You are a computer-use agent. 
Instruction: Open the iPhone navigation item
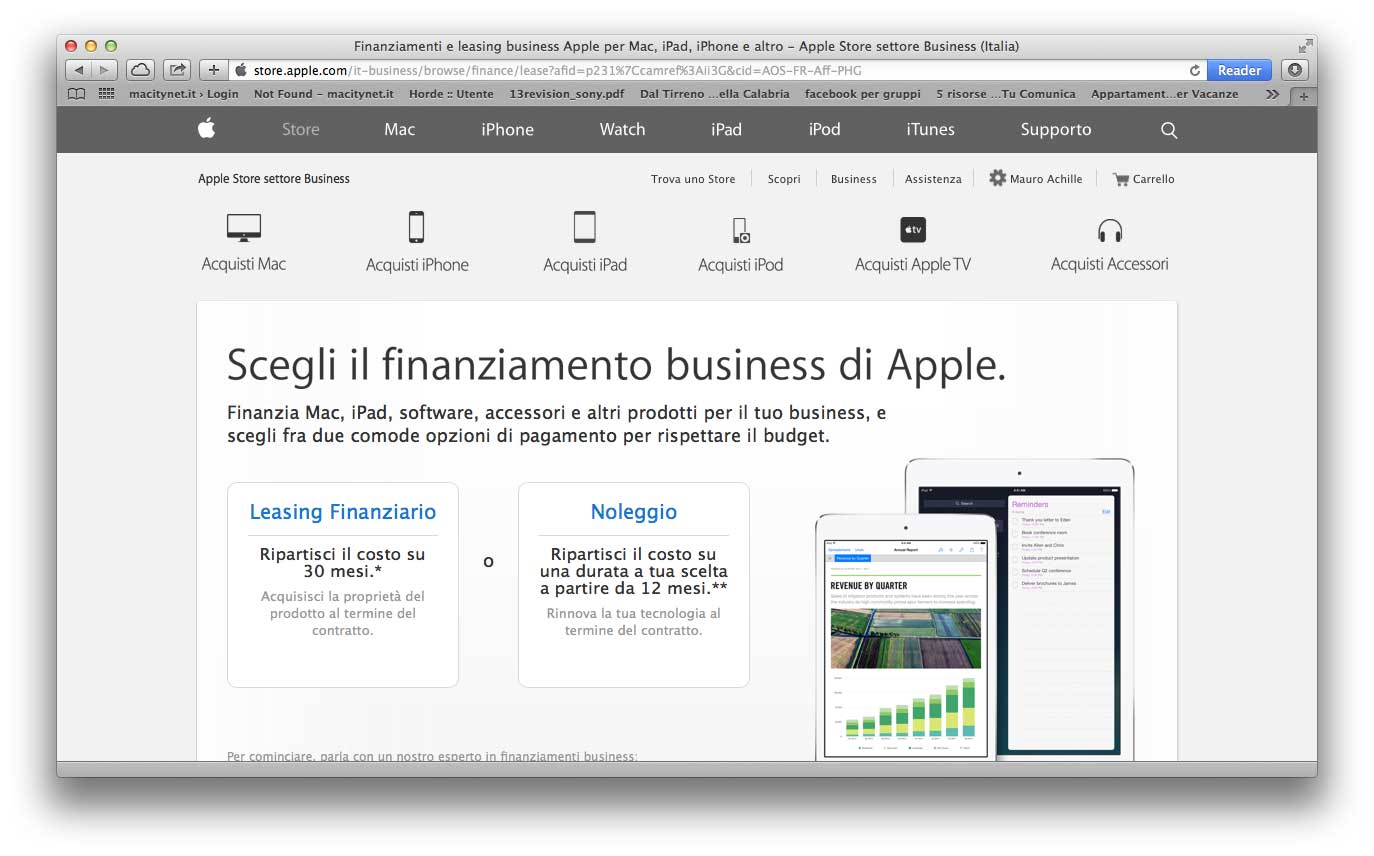click(x=508, y=129)
